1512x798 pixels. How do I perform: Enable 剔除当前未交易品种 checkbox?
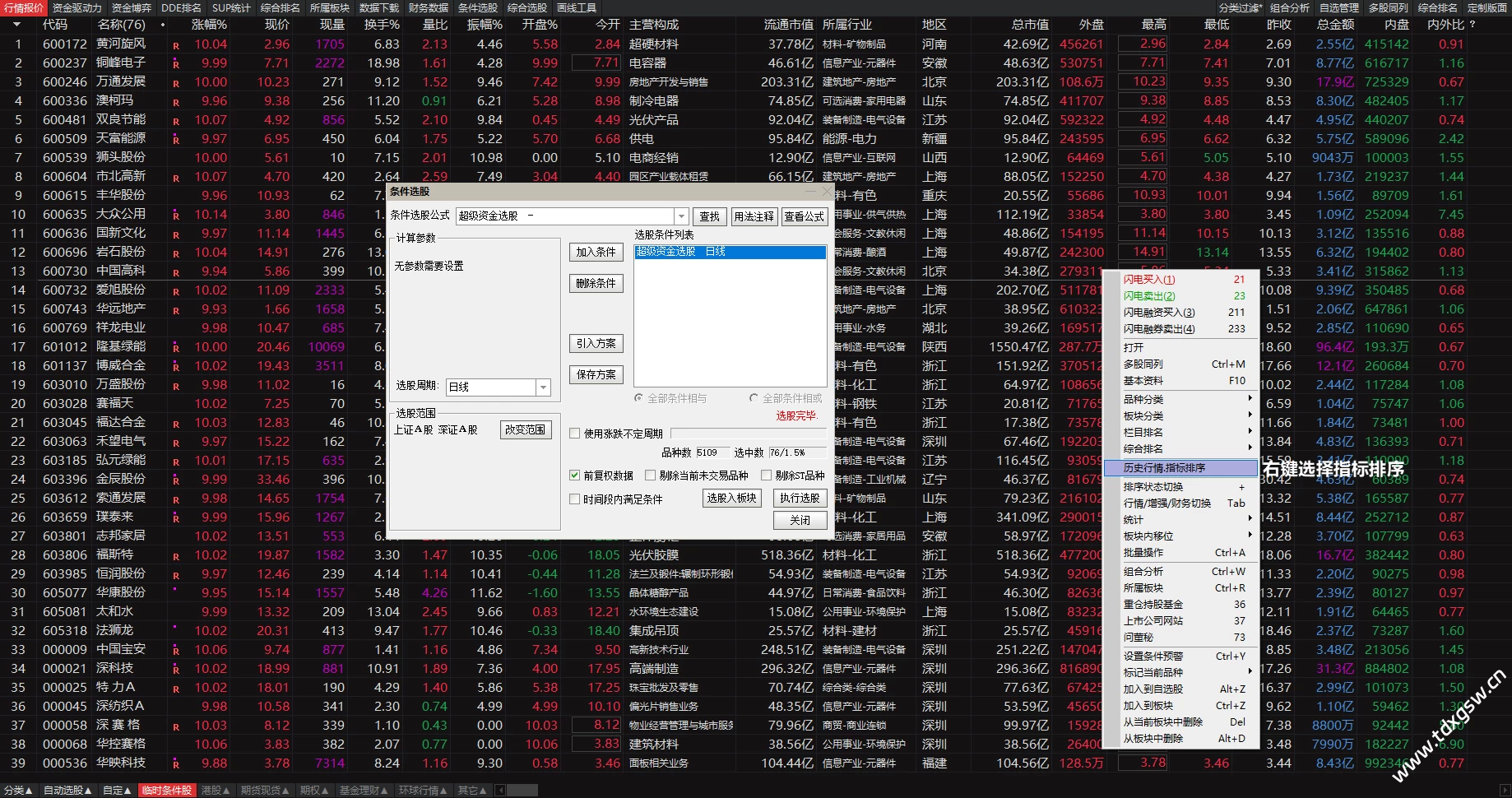[x=651, y=476]
